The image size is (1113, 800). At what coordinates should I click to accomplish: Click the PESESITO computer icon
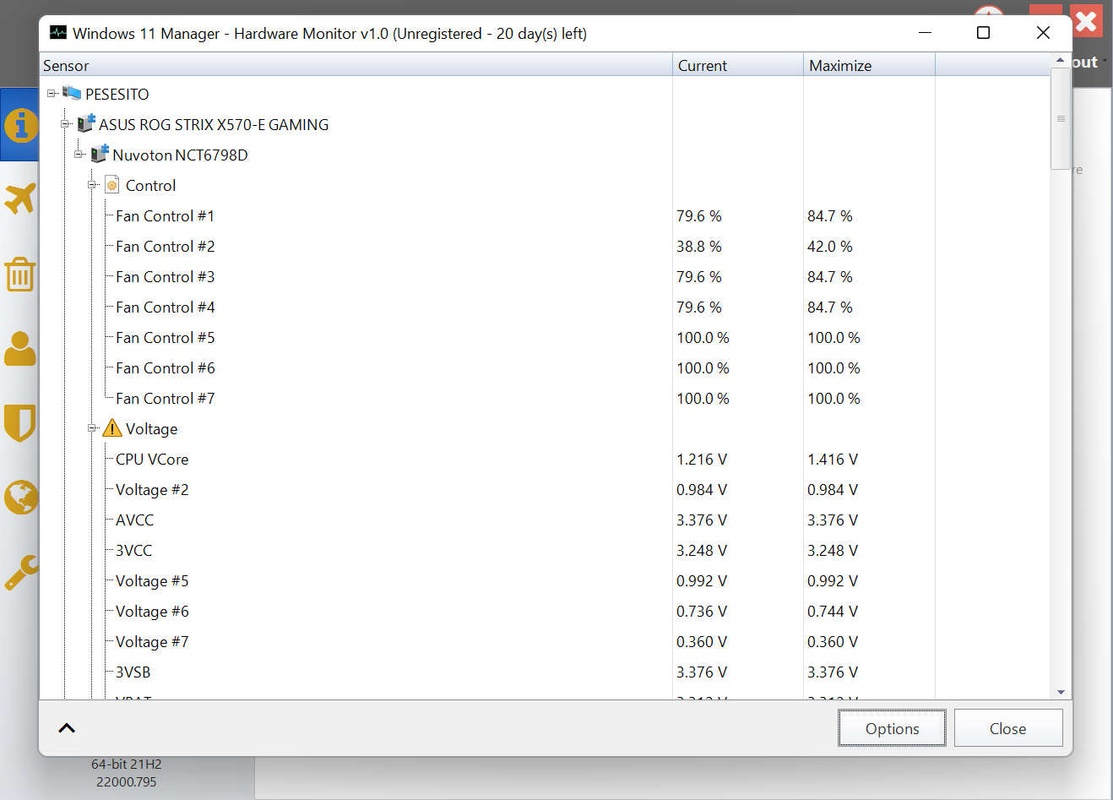tap(71, 93)
